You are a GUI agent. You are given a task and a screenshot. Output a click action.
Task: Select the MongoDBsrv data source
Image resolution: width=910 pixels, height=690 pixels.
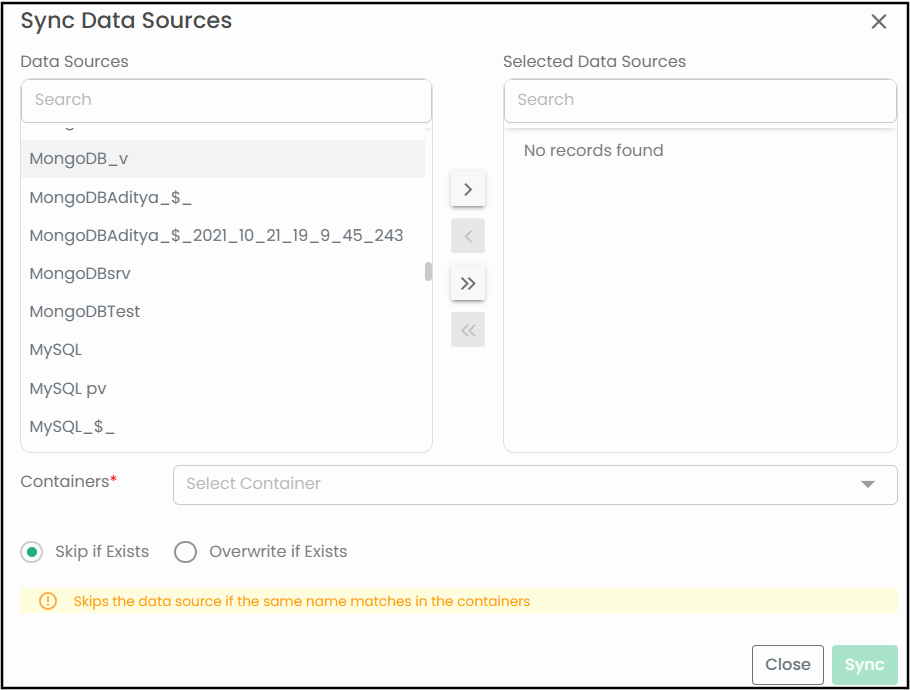[x=80, y=273]
